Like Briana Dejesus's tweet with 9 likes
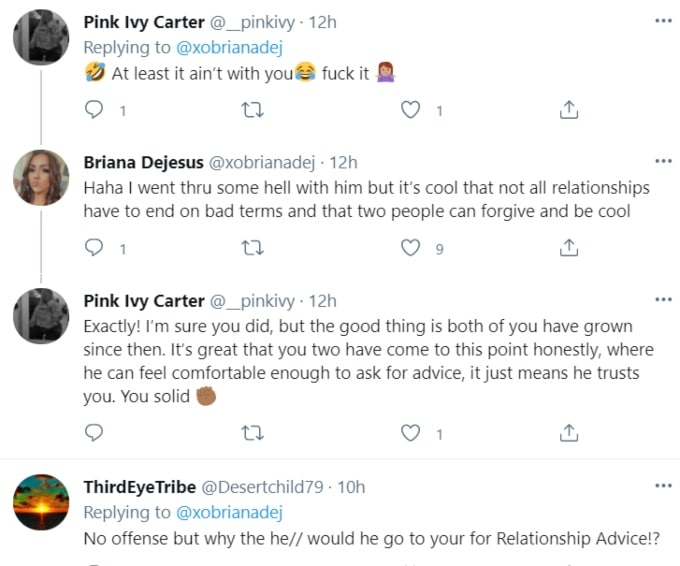Viewport: 680px width, 566px height. 410,247
